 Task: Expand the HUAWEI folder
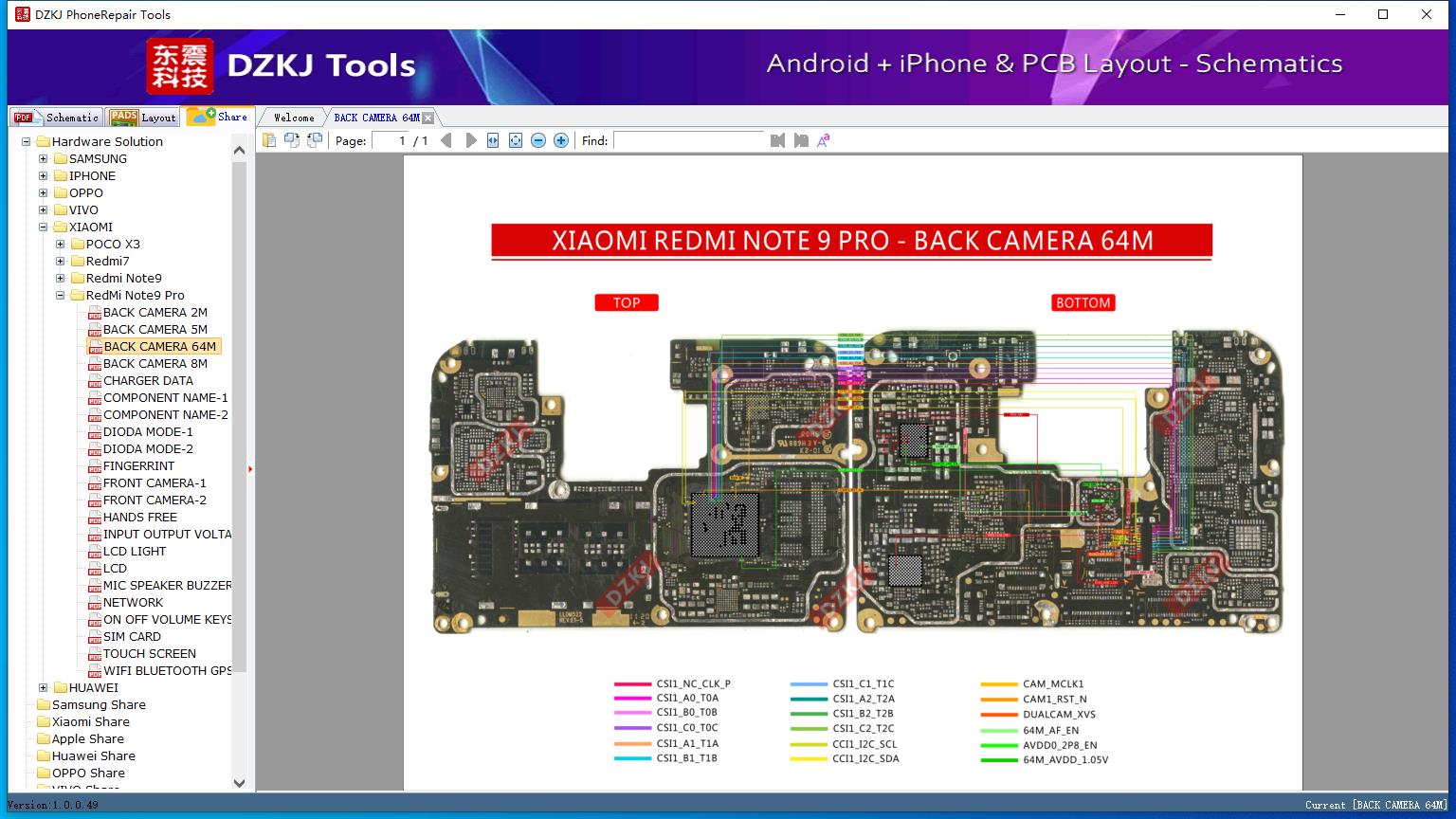coord(44,687)
